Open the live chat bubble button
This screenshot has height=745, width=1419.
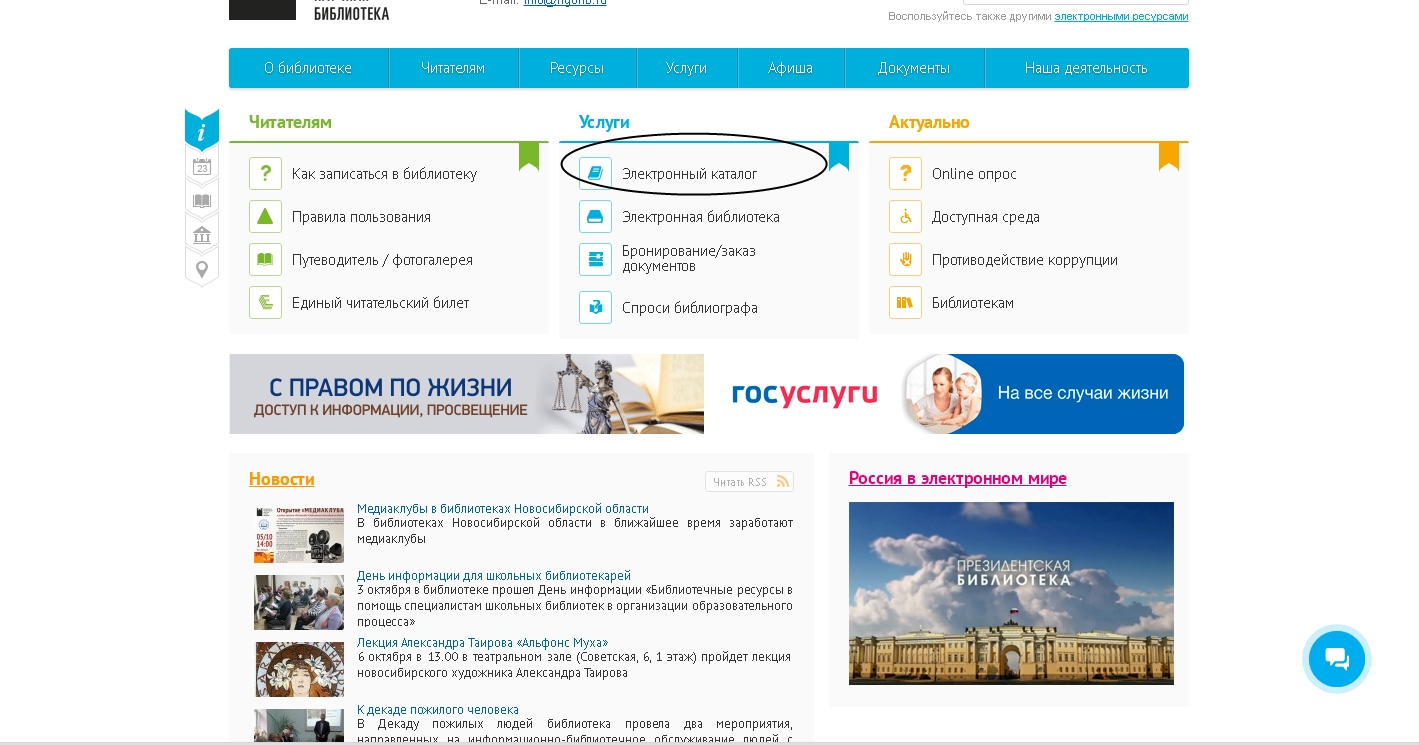coord(1337,659)
